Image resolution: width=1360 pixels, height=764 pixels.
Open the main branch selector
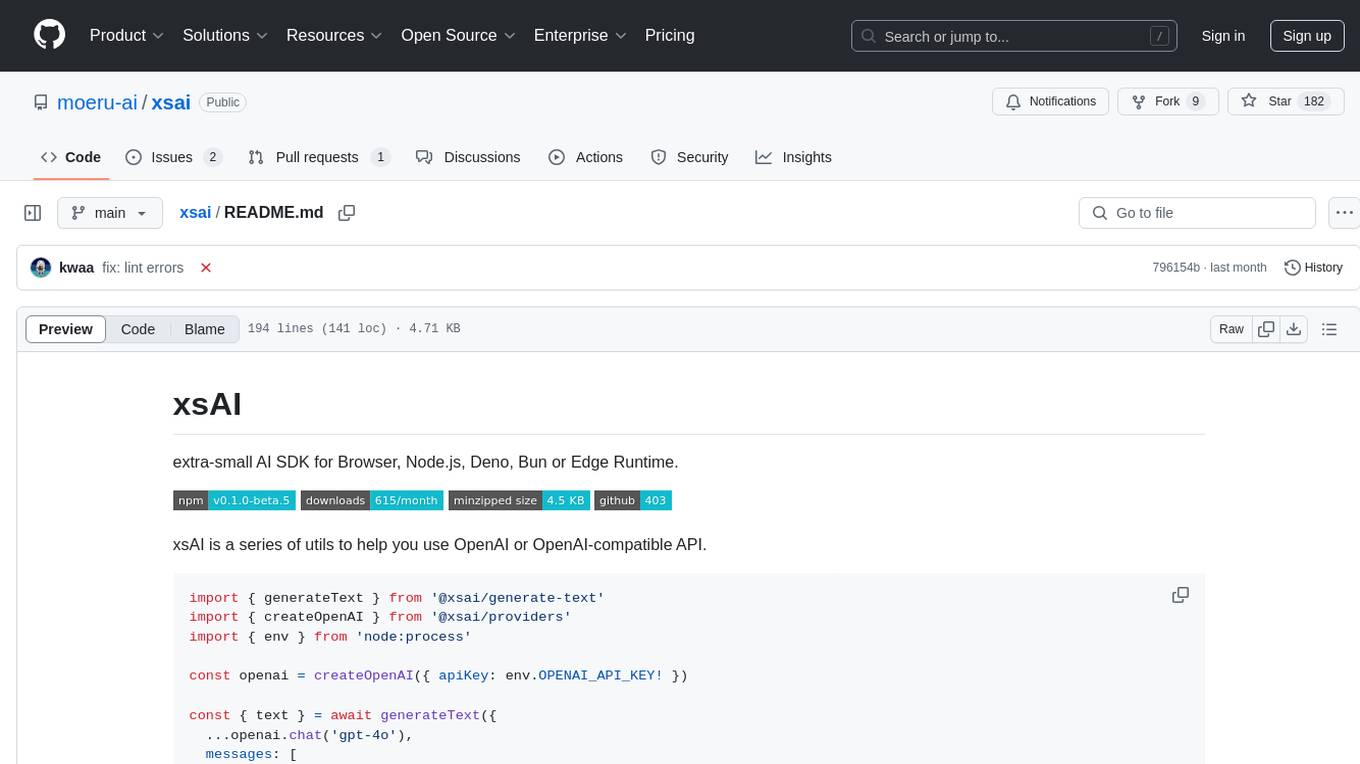(109, 213)
